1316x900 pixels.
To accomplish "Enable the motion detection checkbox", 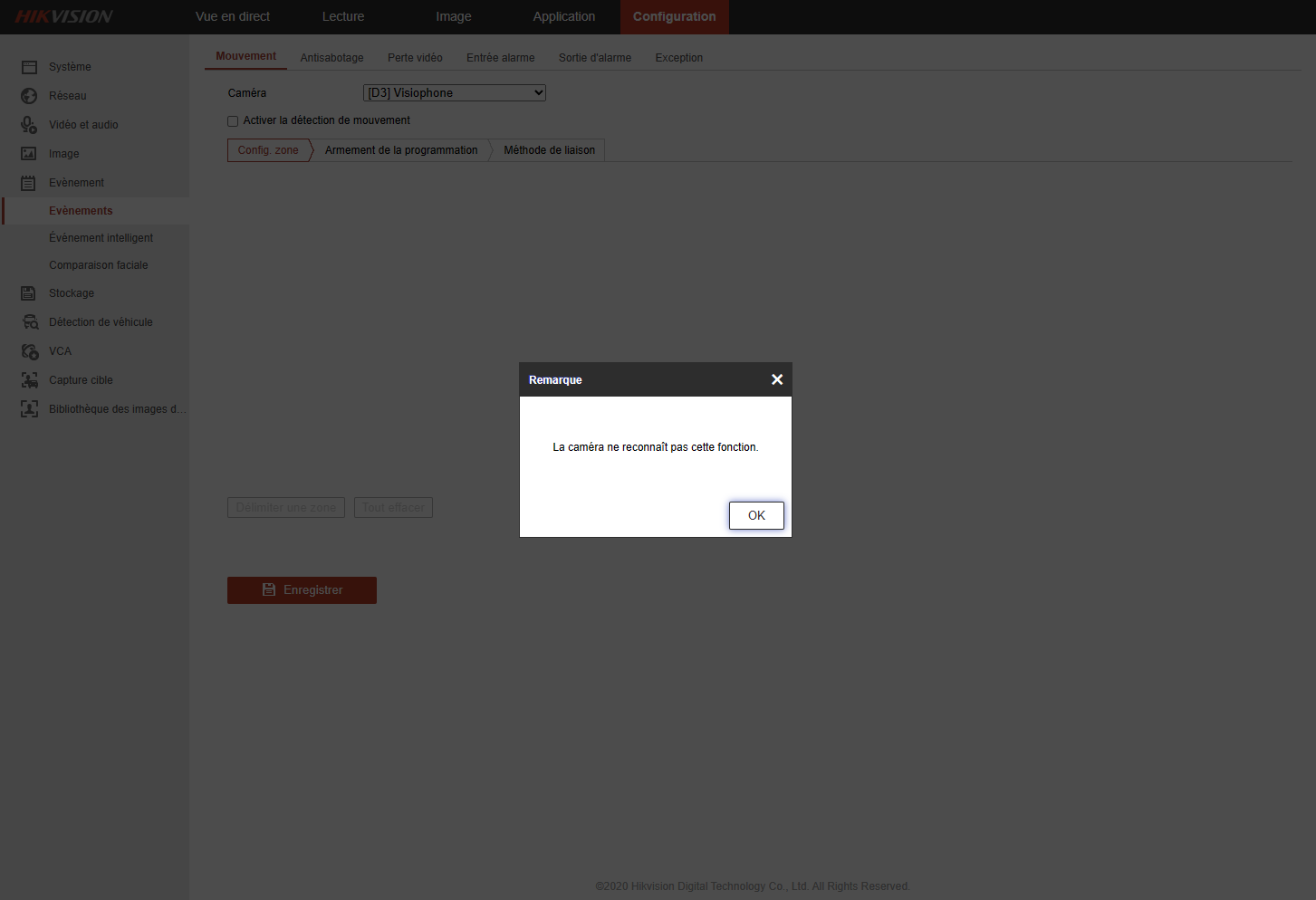I will point(233,121).
